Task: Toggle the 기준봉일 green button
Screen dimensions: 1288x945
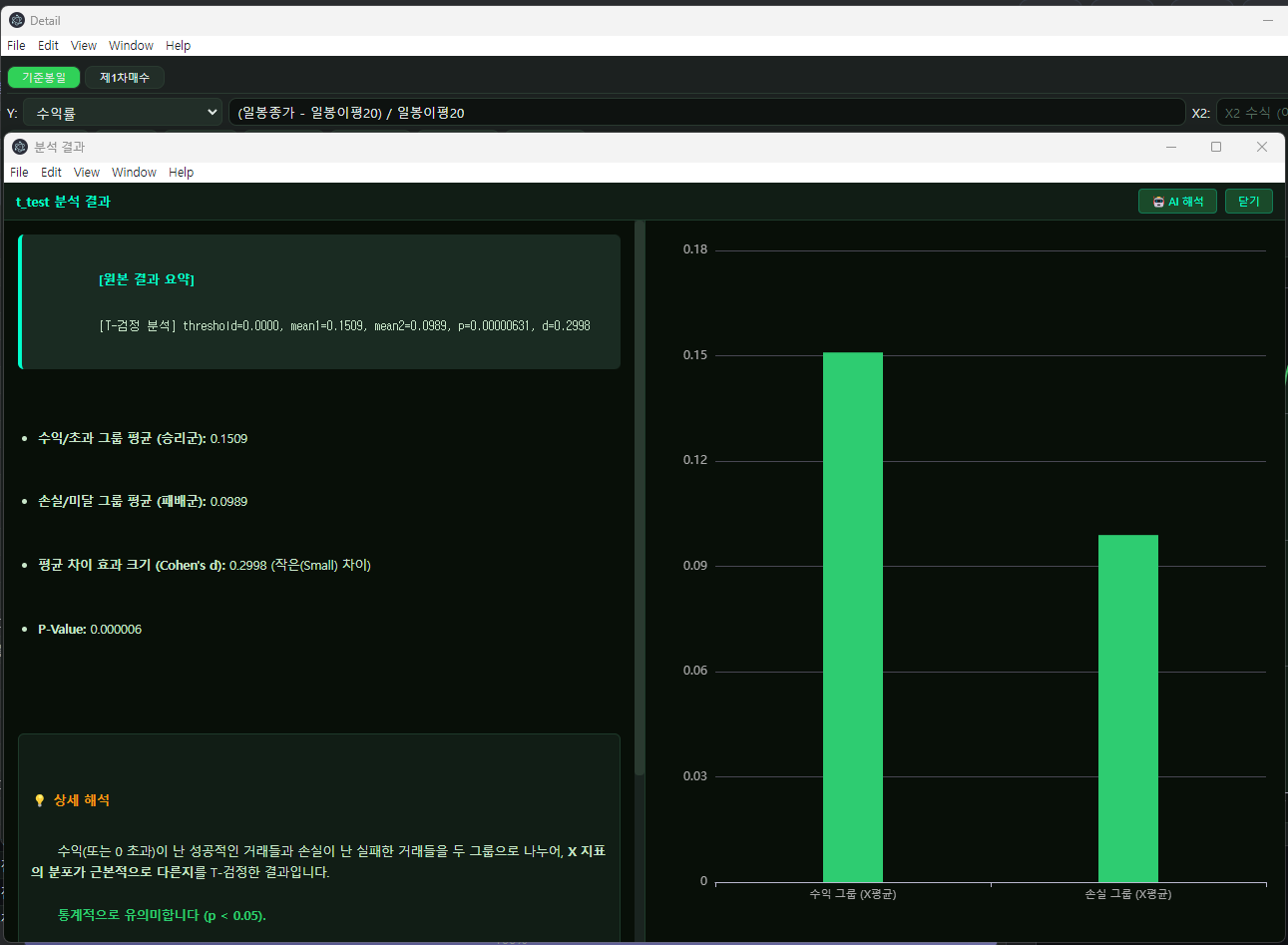Action: pyautogui.click(x=44, y=77)
